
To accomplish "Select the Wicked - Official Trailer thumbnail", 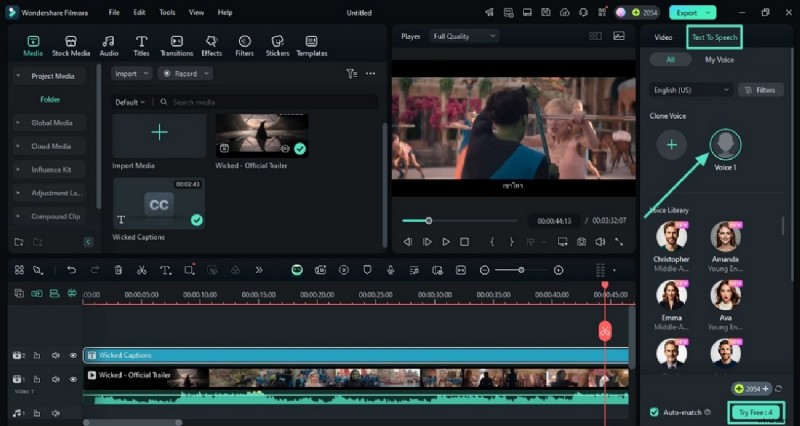I will (262, 136).
